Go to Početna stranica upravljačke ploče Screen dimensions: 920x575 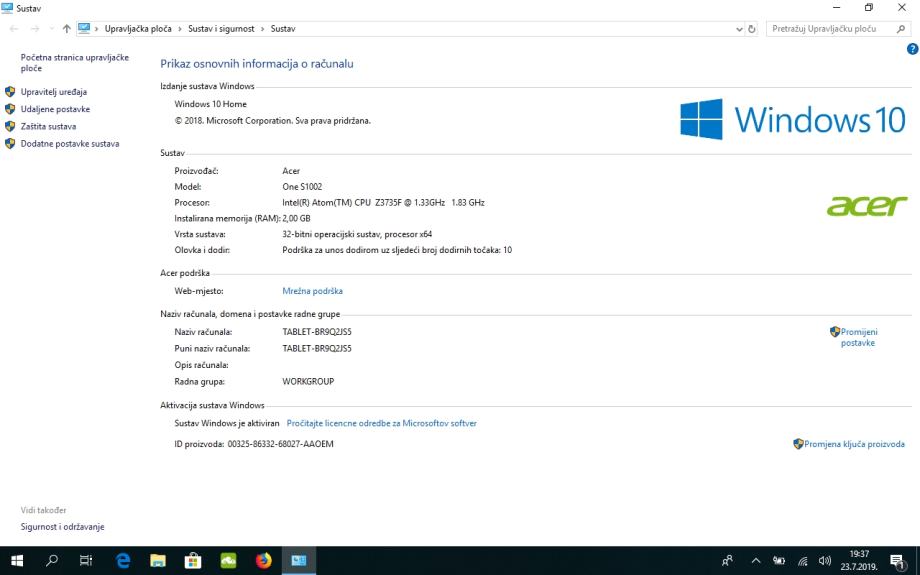[x=75, y=63]
